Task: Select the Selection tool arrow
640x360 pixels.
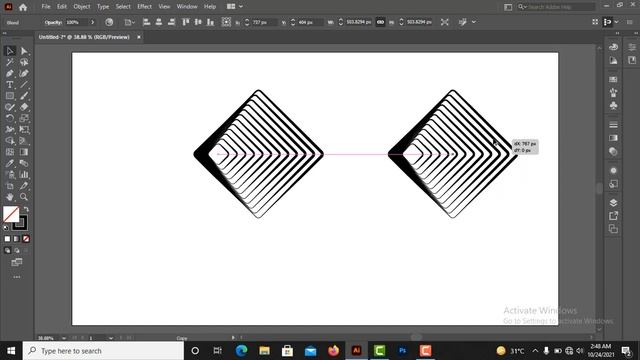Action: tap(10, 51)
